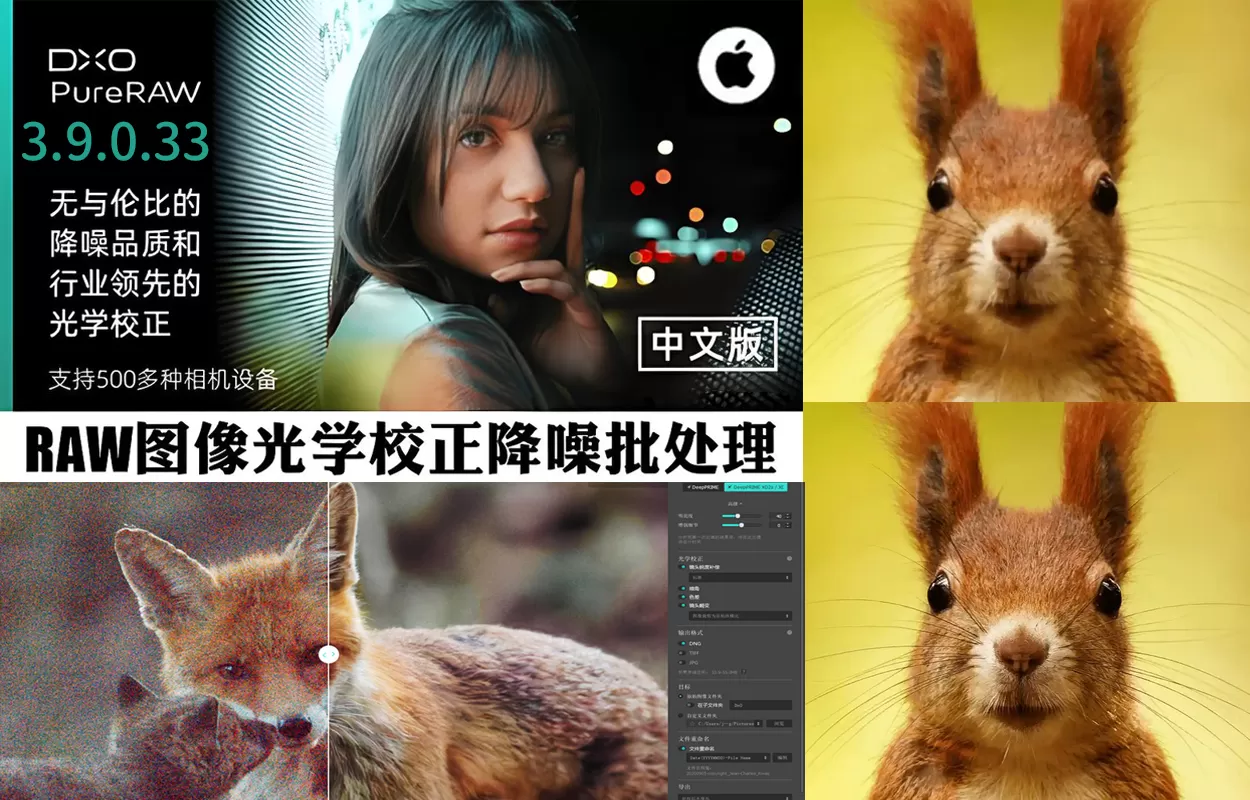Toggle the 文件重命名 file renaming switch
The height and width of the screenshot is (800, 1250).
682,749
